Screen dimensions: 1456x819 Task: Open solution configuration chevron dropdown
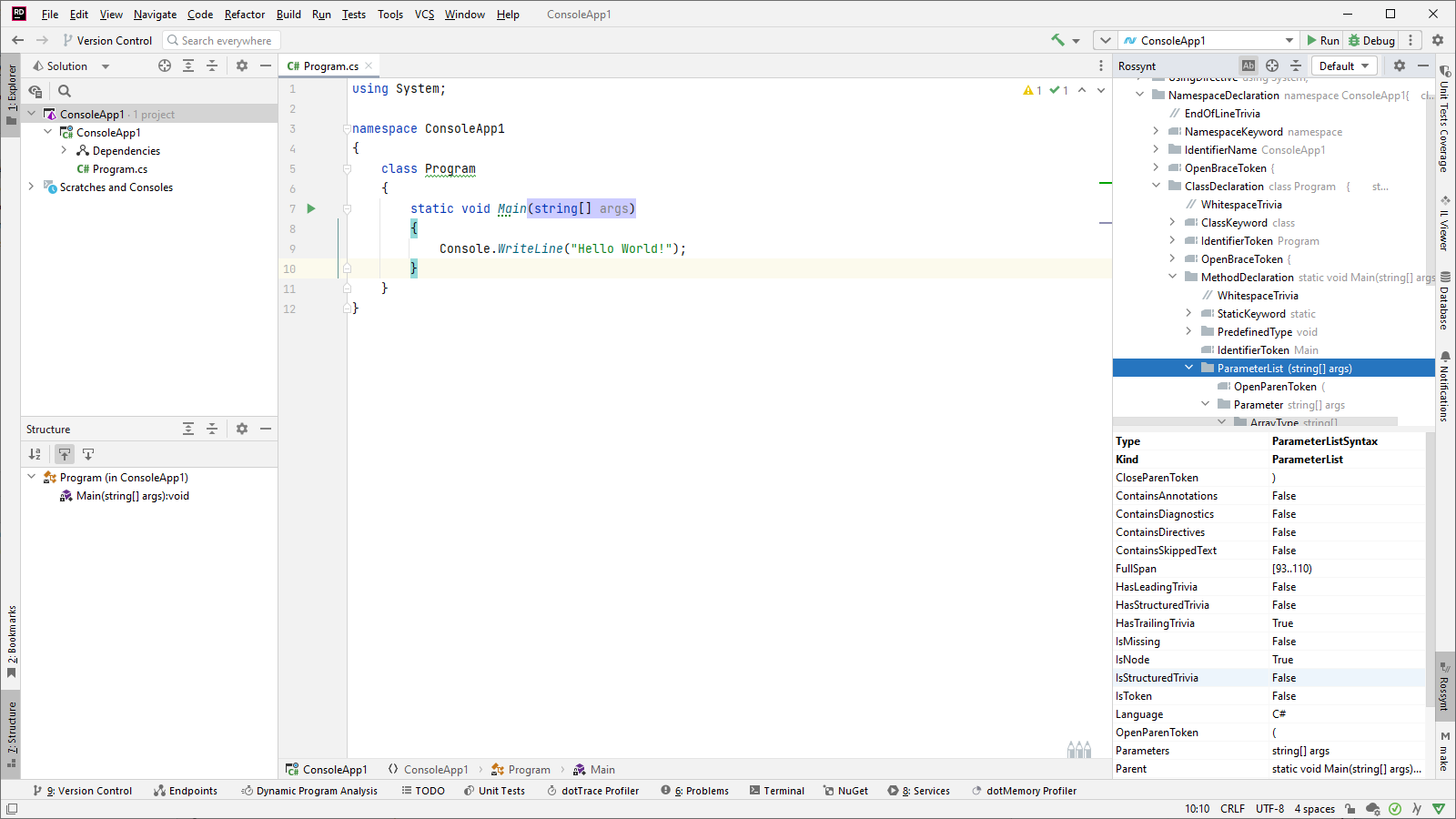(x=1105, y=40)
